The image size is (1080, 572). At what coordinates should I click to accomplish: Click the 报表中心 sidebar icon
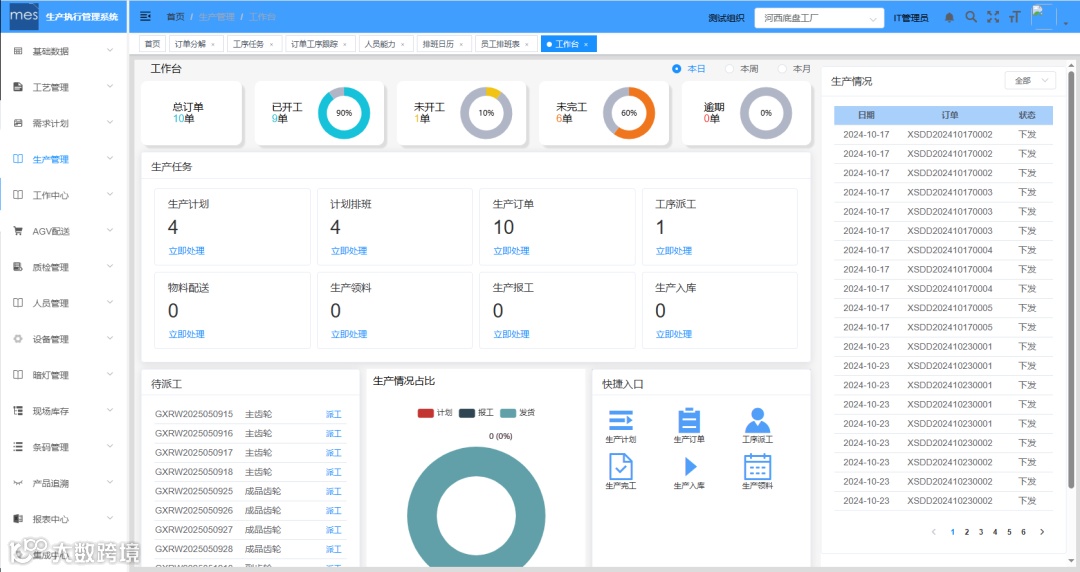[x=18, y=518]
